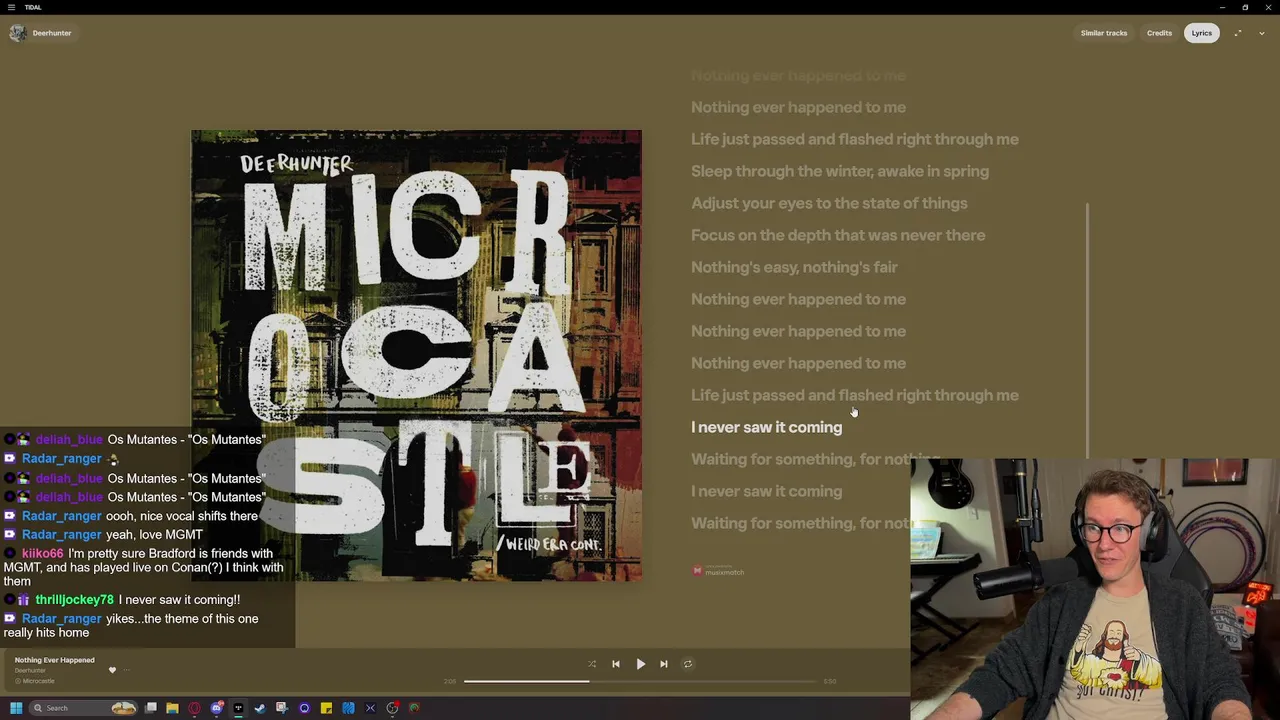Open Steam from the taskbar

tap(260, 708)
